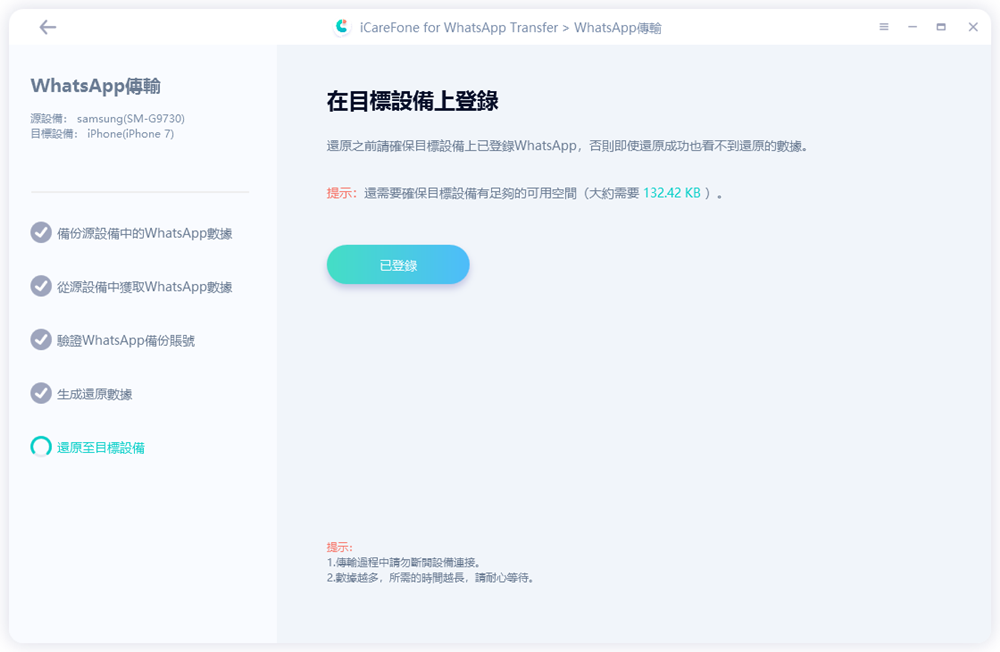Select the 生成還原數據 step label
Viewport: 1000px width, 652px height.
pyautogui.click(x=95, y=394)
